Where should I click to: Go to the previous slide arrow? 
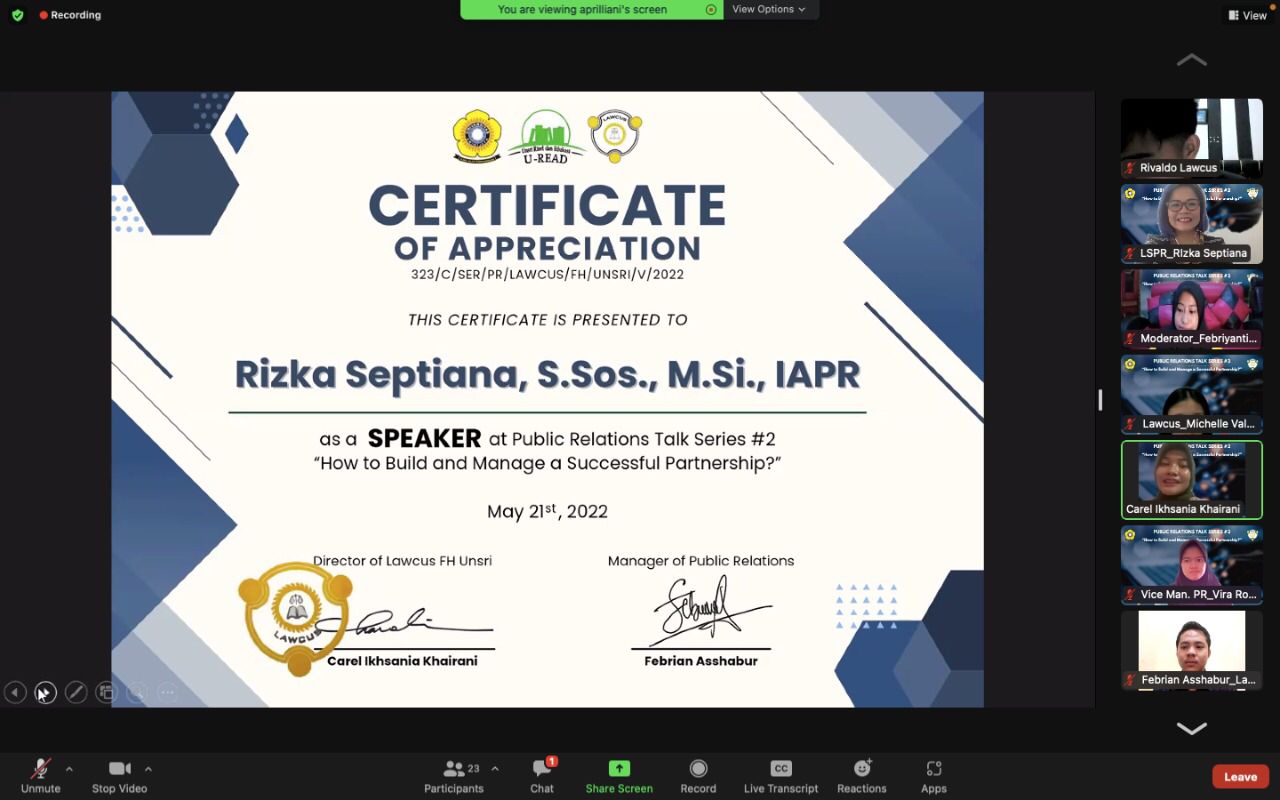(x=15, y=692)
